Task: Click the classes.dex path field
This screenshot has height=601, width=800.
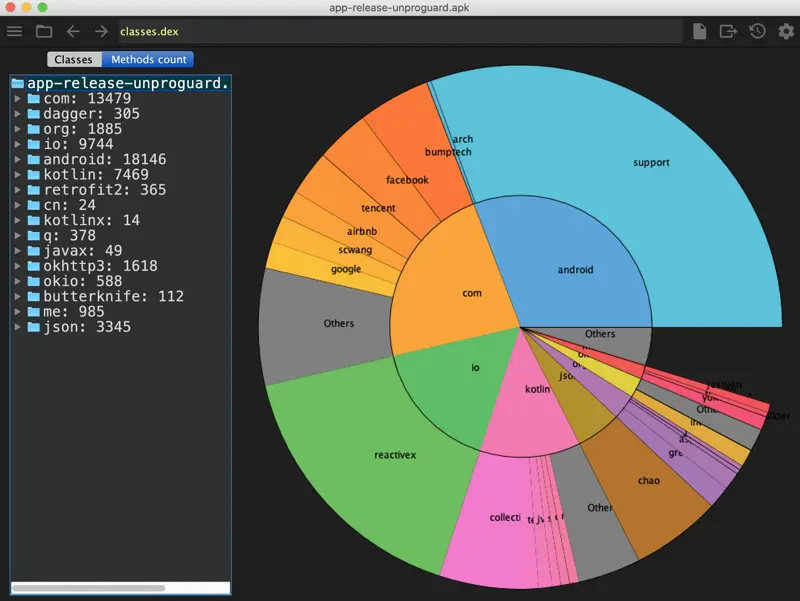Action: [401, 32]
